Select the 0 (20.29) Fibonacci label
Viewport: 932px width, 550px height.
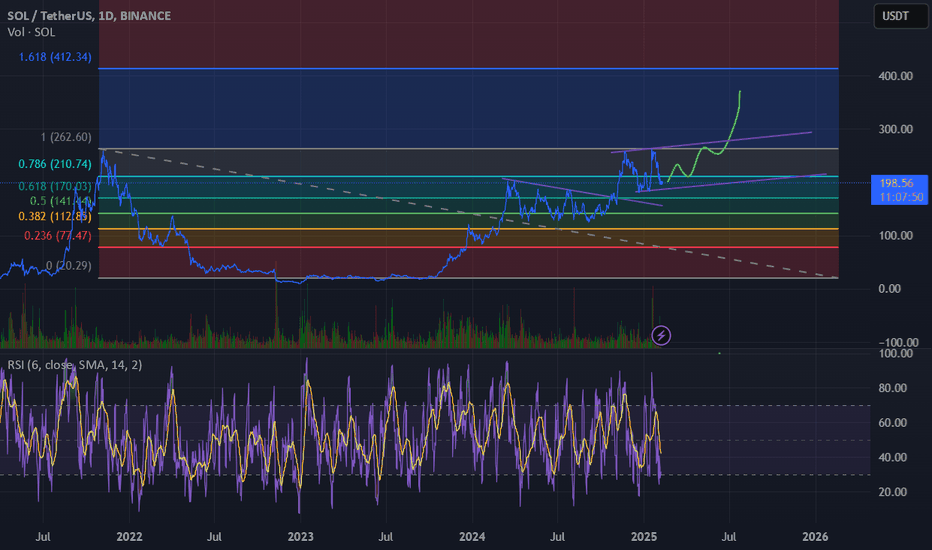69,265
